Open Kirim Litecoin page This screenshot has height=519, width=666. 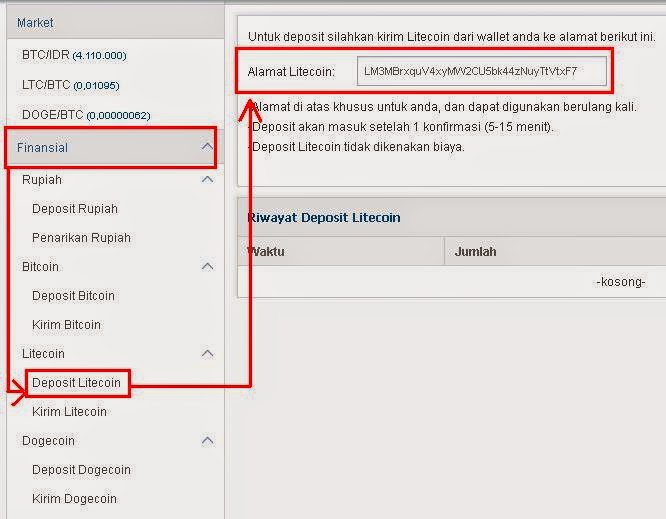(x=69, y=412)
